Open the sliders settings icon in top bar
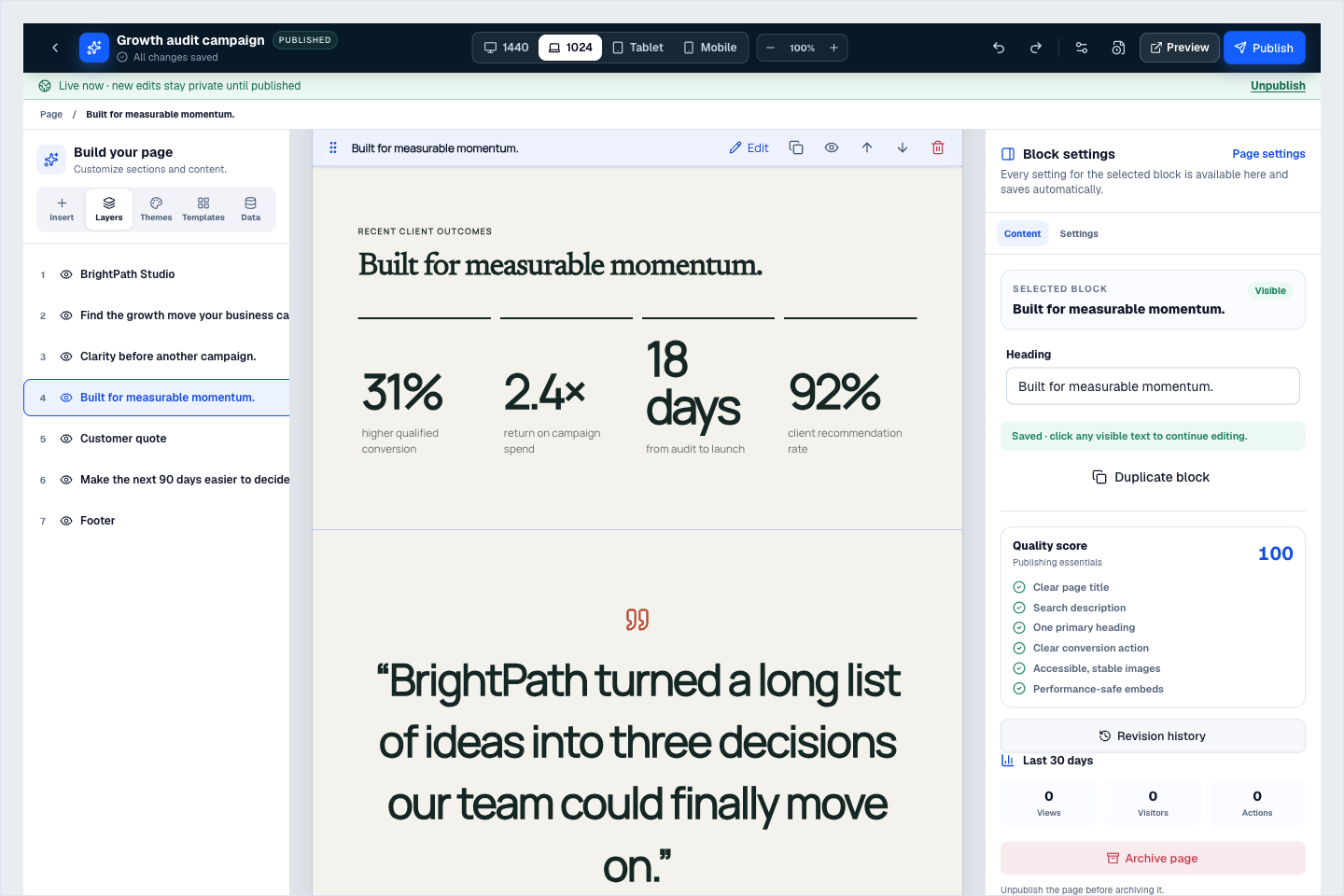The image size is (1344, 896). click(x=1082, y=48)
